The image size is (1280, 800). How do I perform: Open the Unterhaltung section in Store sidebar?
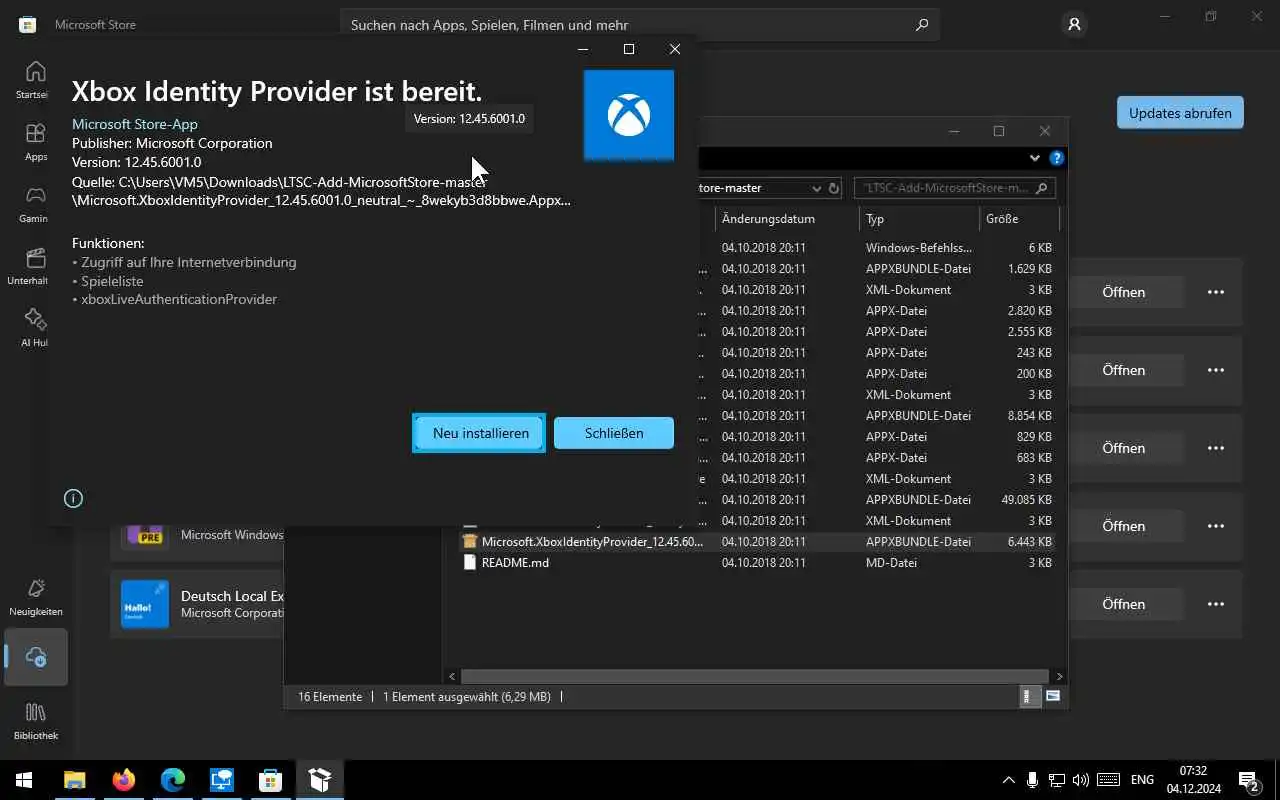point(35,265)
